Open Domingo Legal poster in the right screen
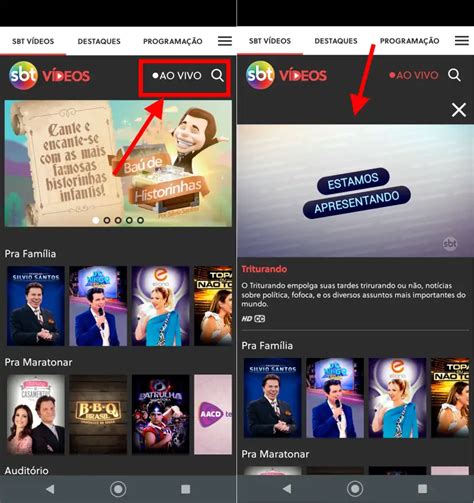This screenshot has height=503, width=474. coord(335,398)
